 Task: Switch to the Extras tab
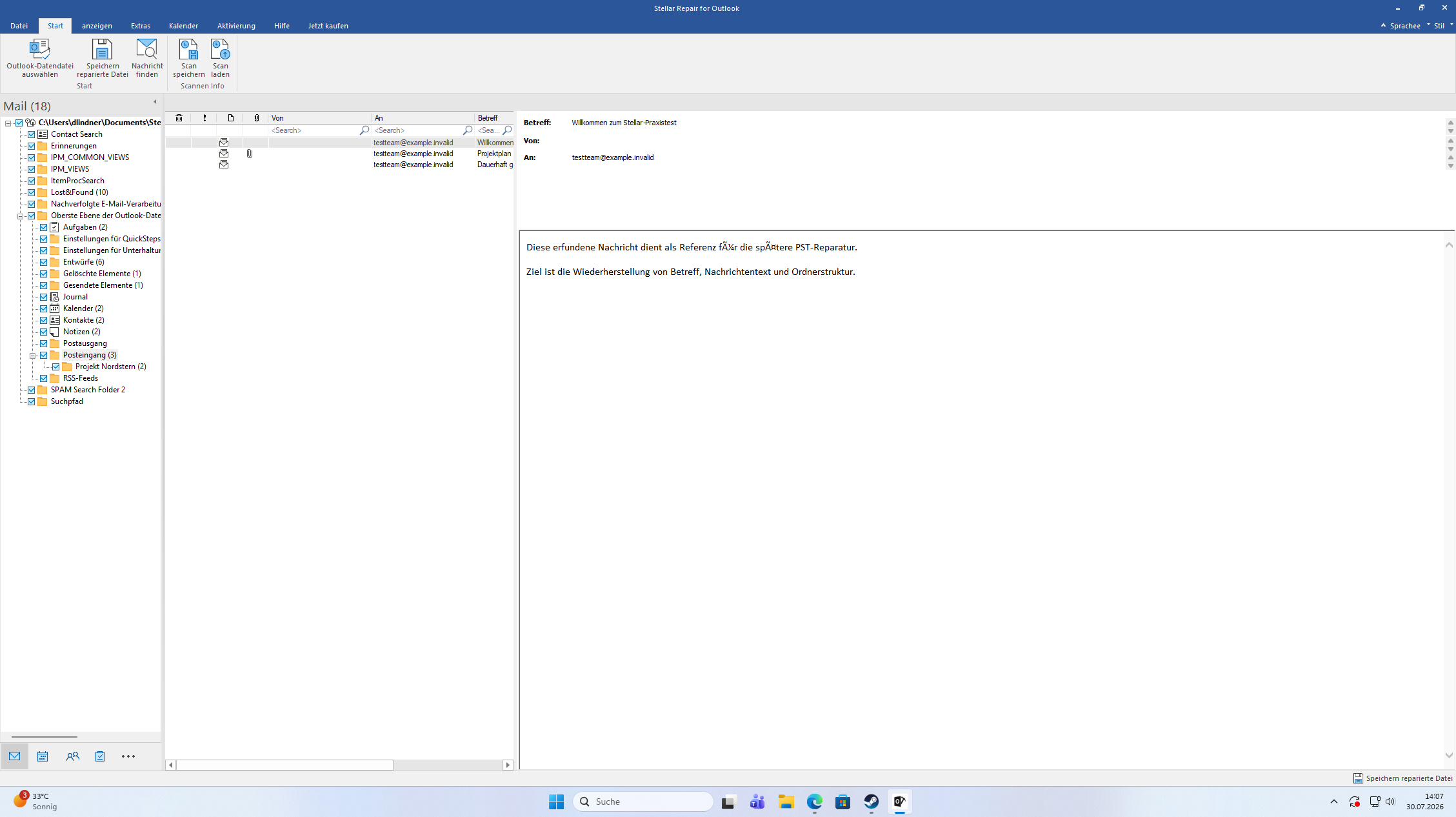tap(140, 26)
